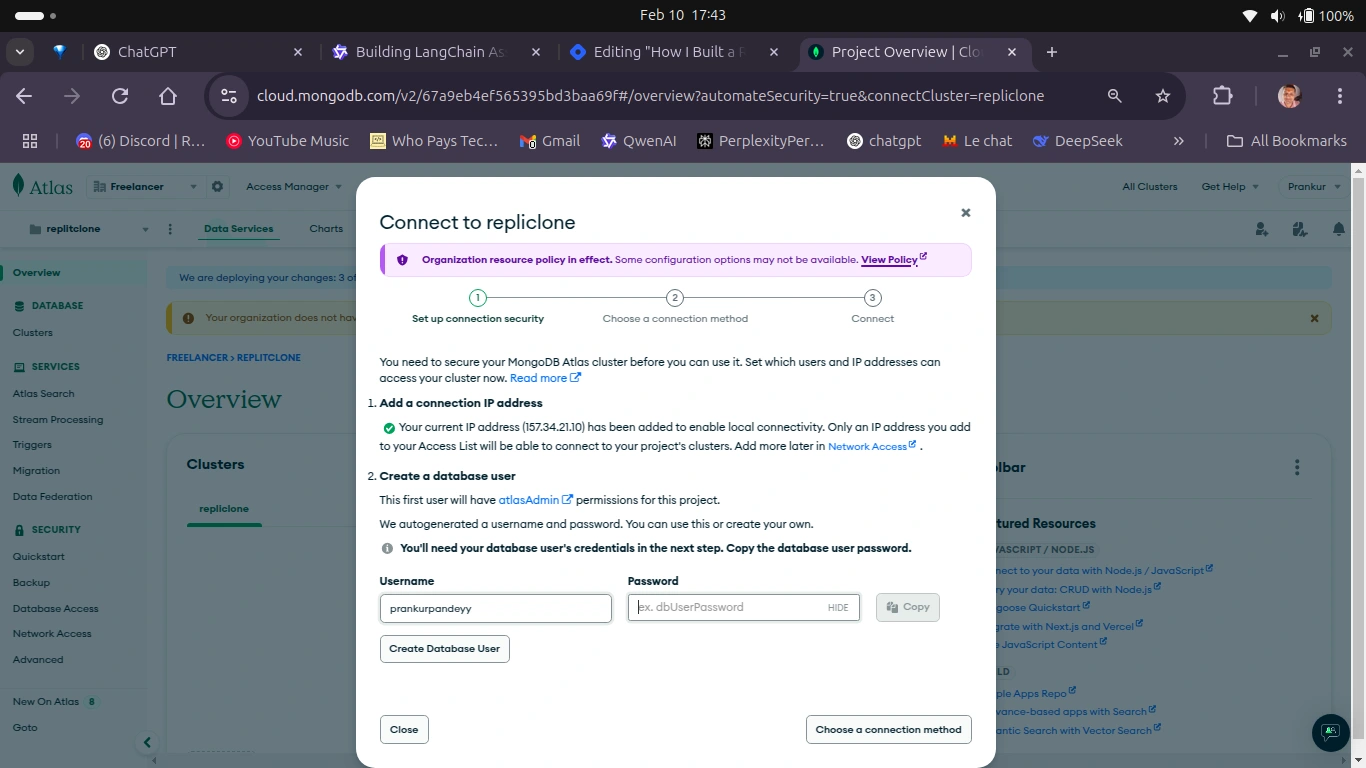
Task: Open the Atlas chat assistant icon
Action: 1330,732
